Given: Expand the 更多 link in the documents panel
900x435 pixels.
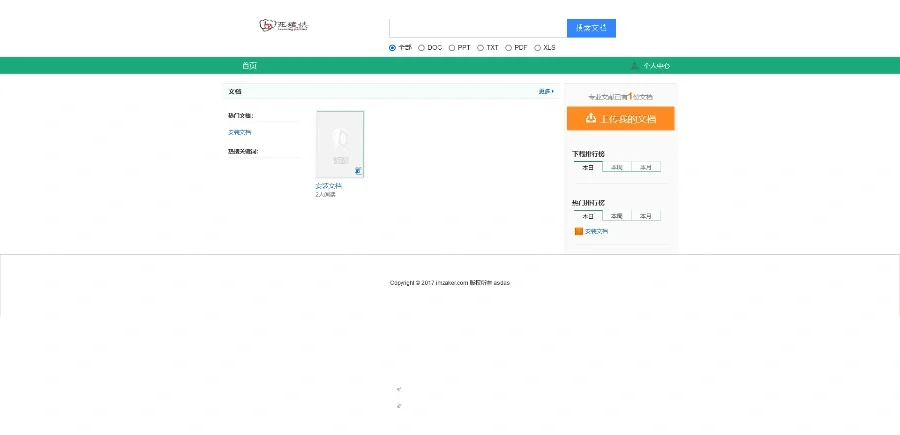Looking at the screenshot, I should coord(546,91).
